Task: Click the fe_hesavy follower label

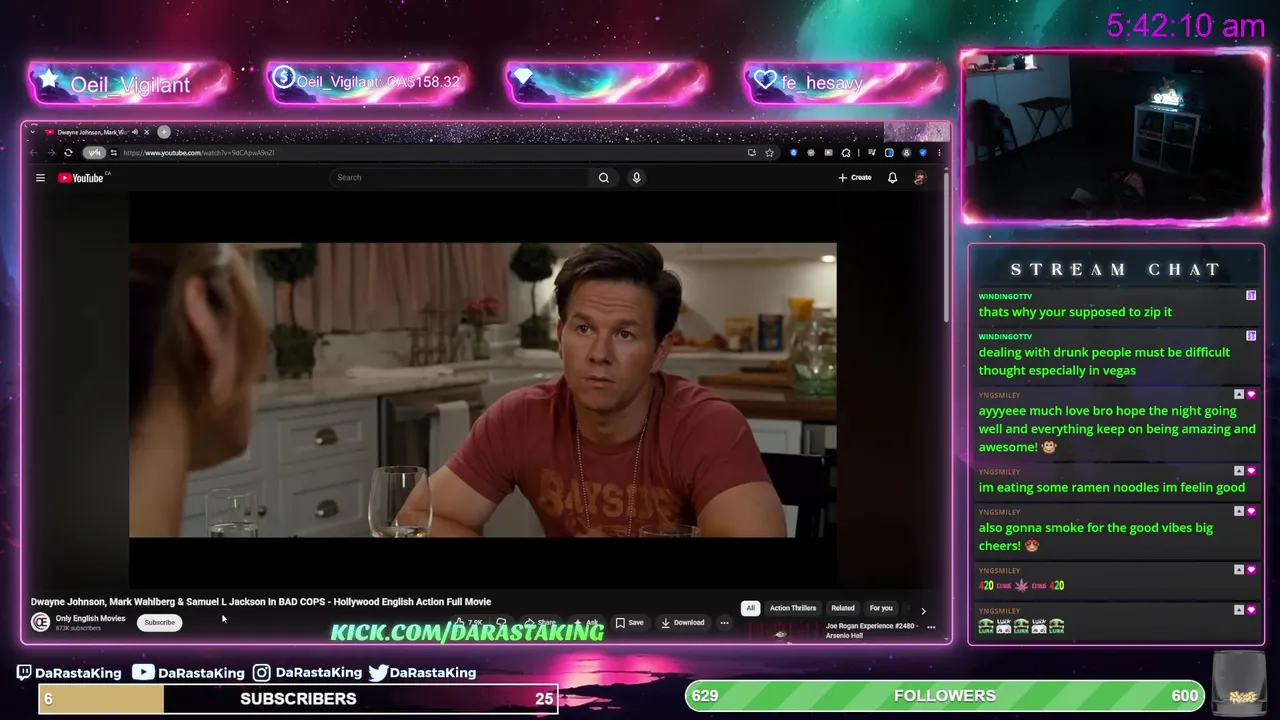Action: (x=822, y=83)
